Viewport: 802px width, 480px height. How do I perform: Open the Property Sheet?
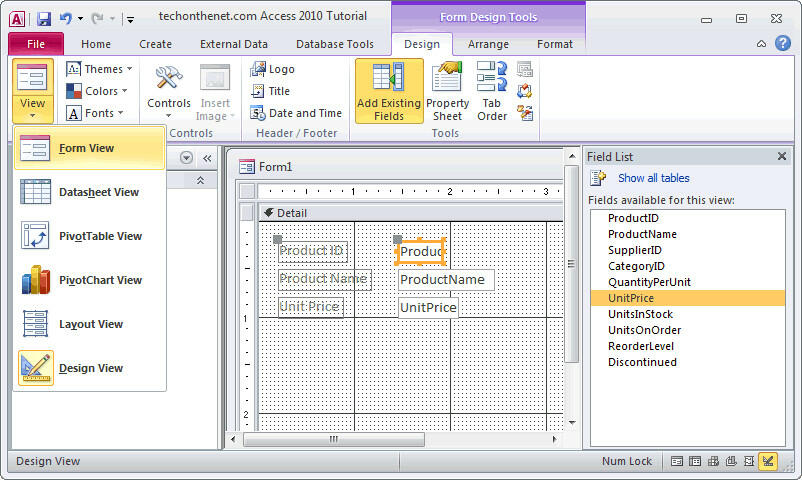click(x=448, y=91)
